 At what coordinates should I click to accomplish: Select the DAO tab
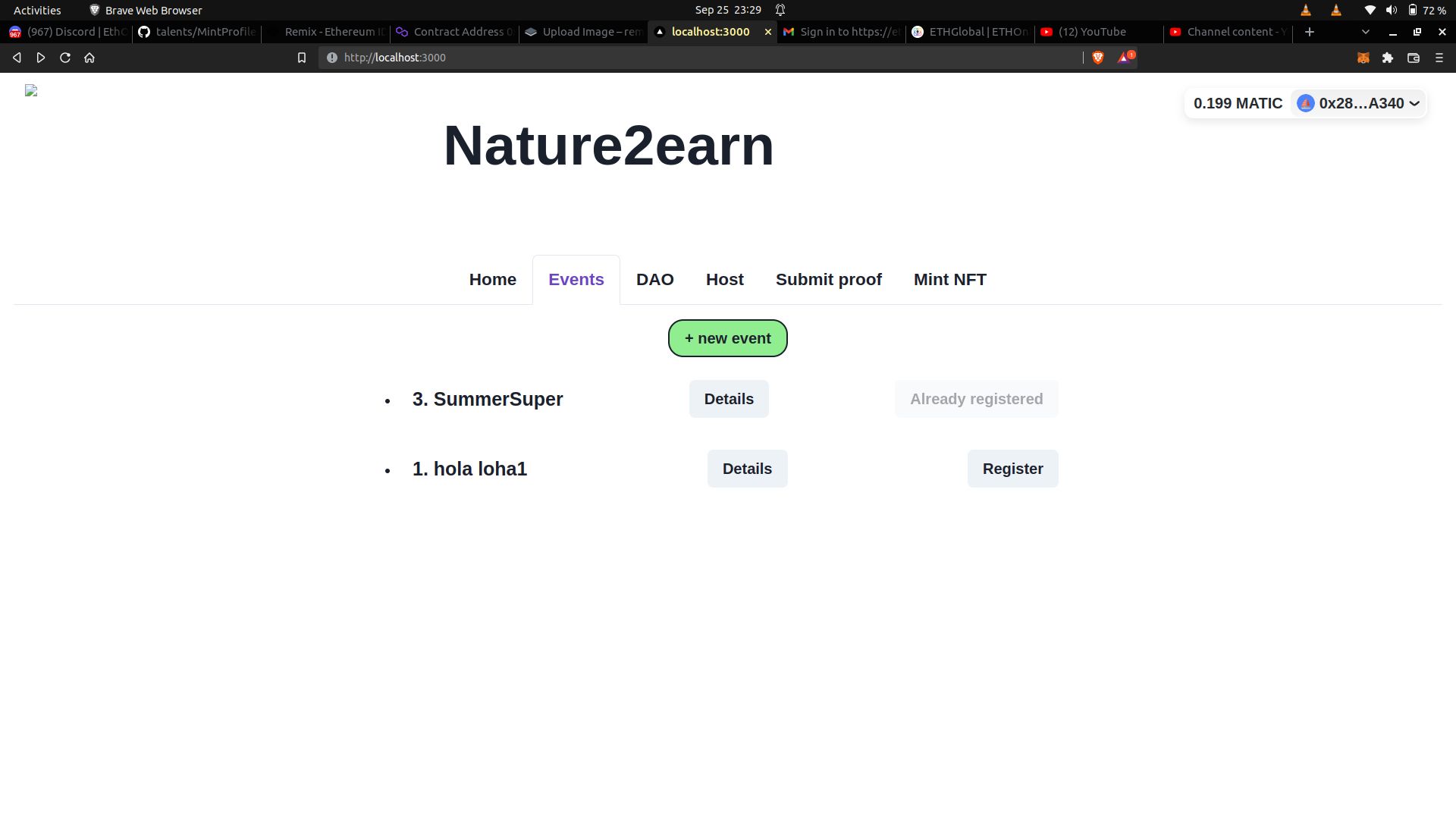coord(655,279)
